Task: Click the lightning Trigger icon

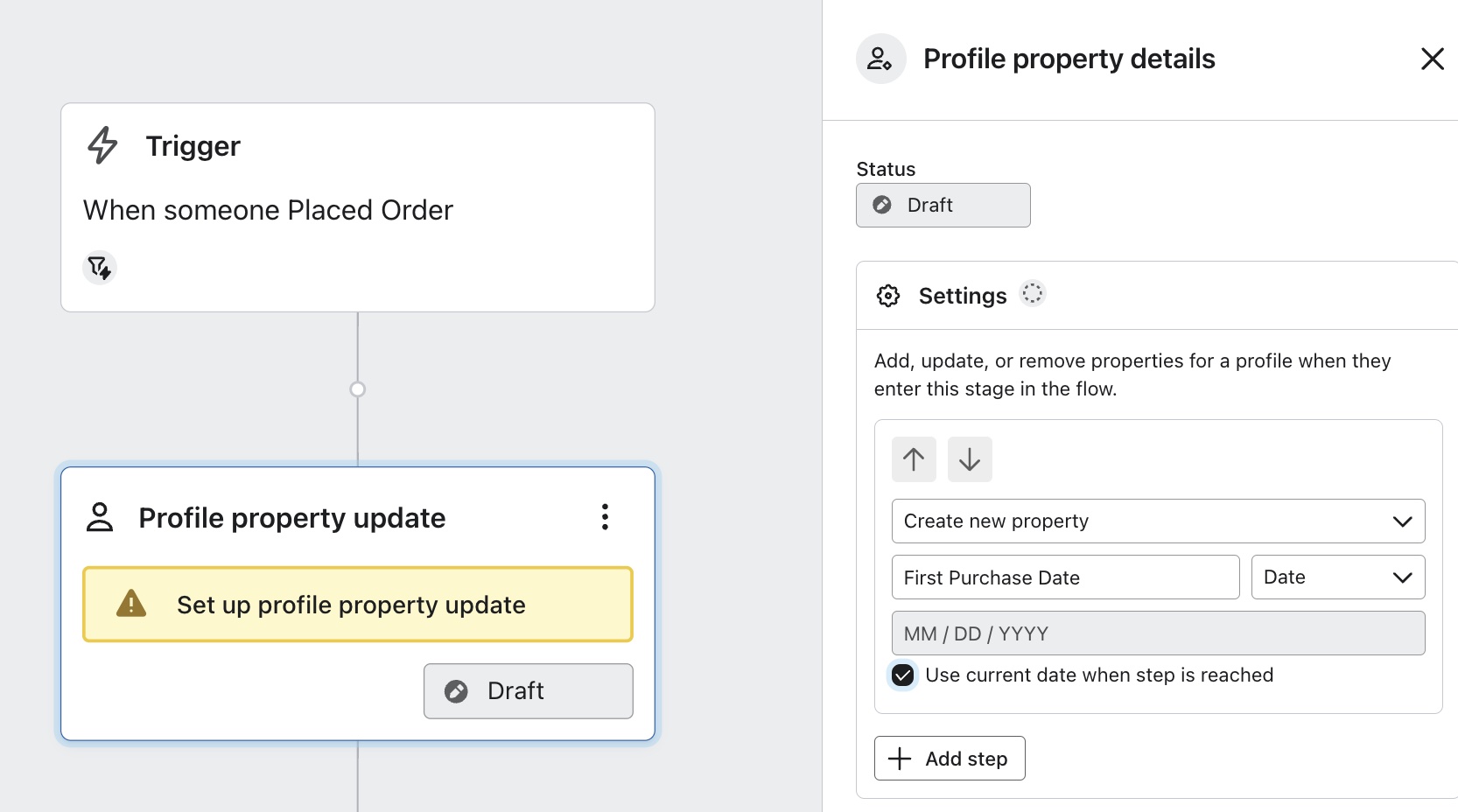Action: tap(102, 146)
